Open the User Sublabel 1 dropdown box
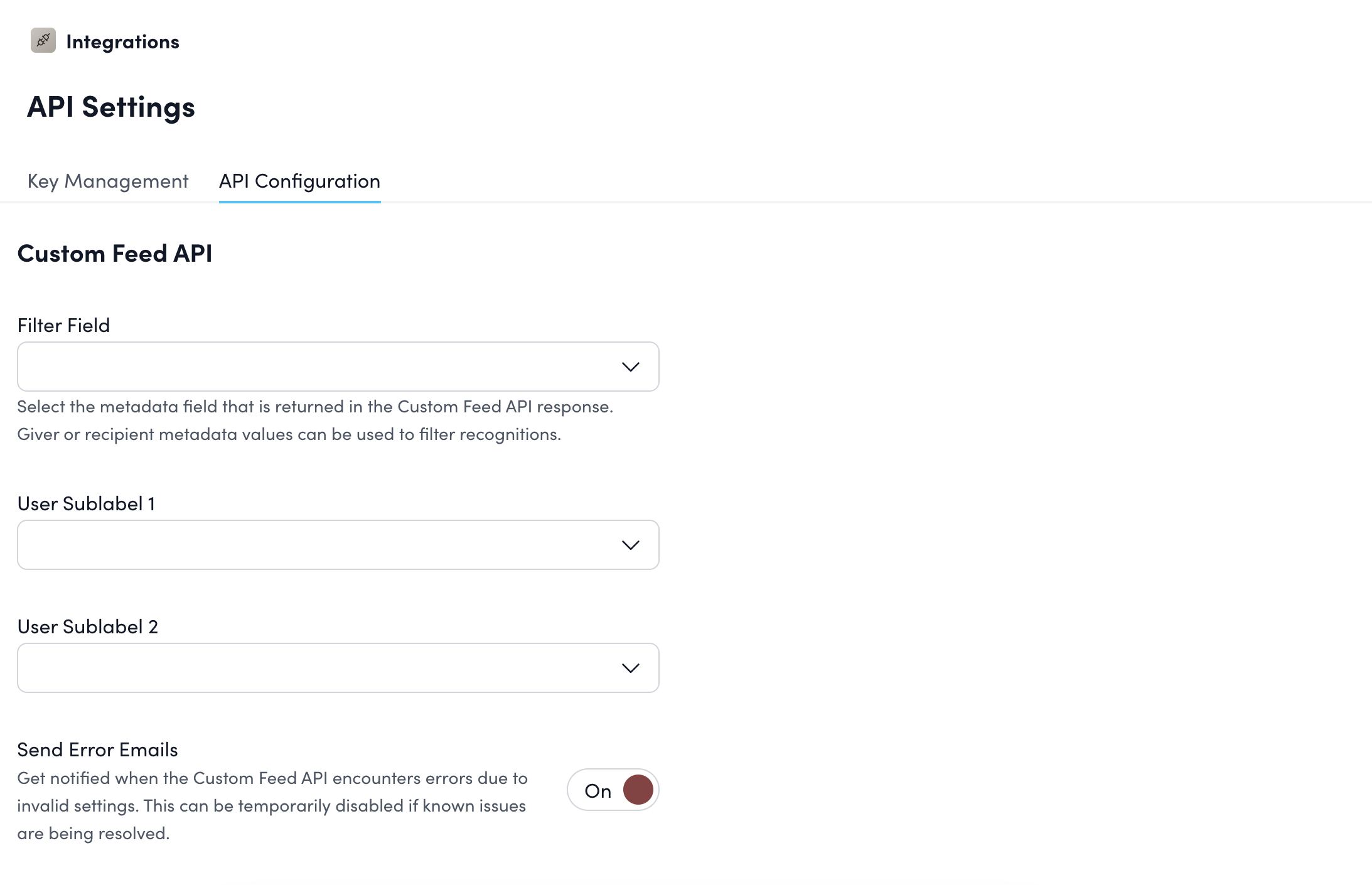1372x885 pixels. point(314,545)
